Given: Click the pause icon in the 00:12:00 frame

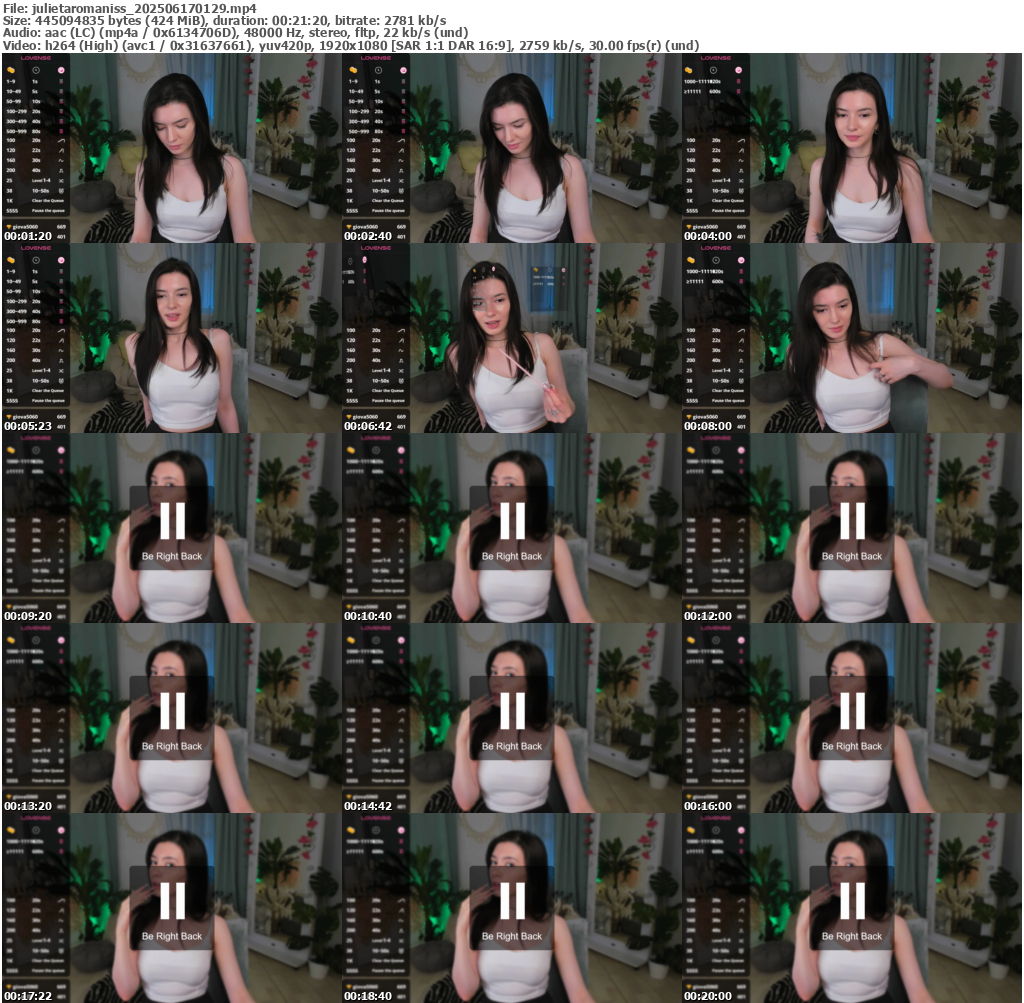Looking at the screenshot, I should click(x=852, y=520).
